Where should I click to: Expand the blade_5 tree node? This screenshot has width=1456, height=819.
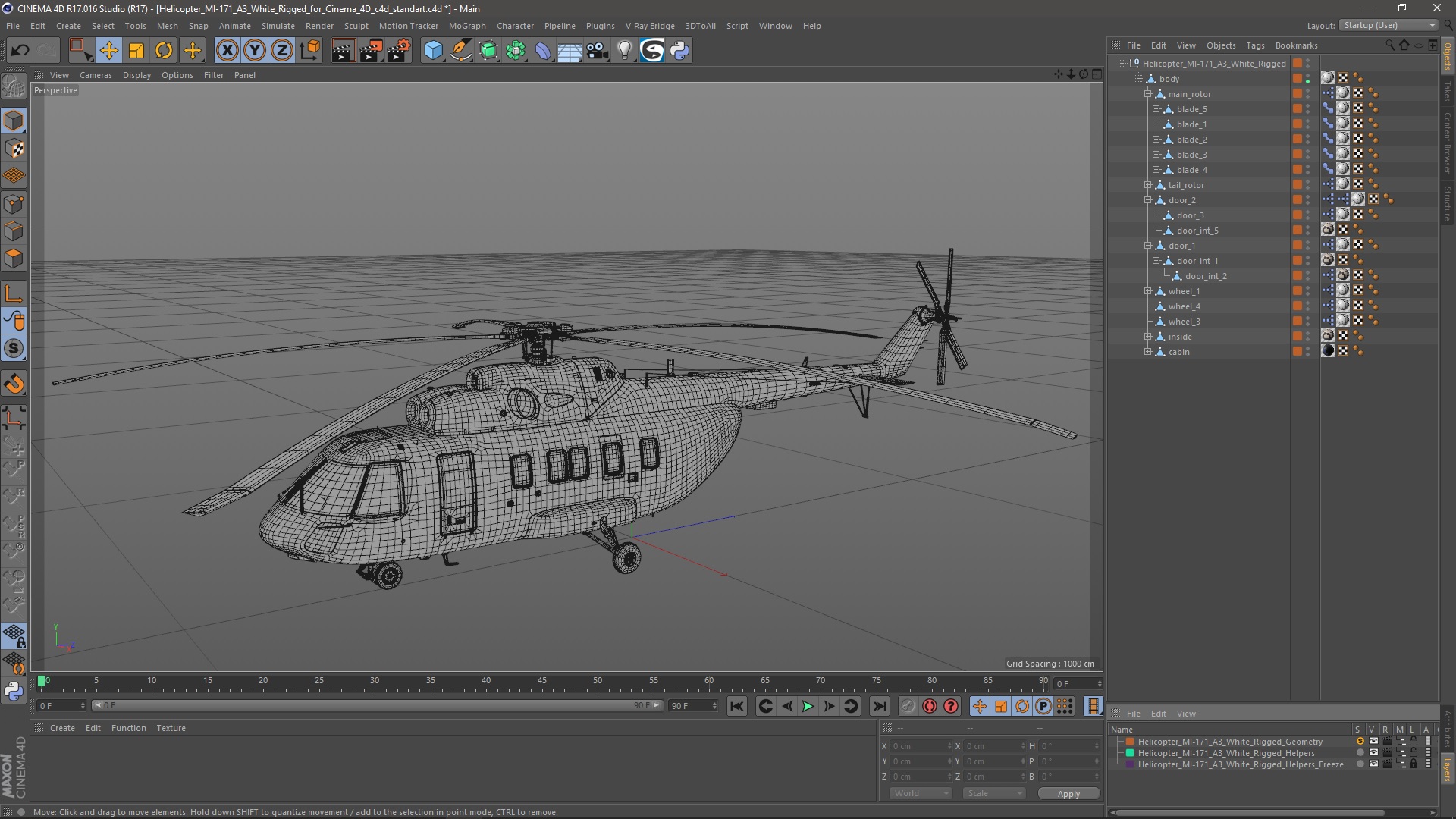(x=1156, y=109)
